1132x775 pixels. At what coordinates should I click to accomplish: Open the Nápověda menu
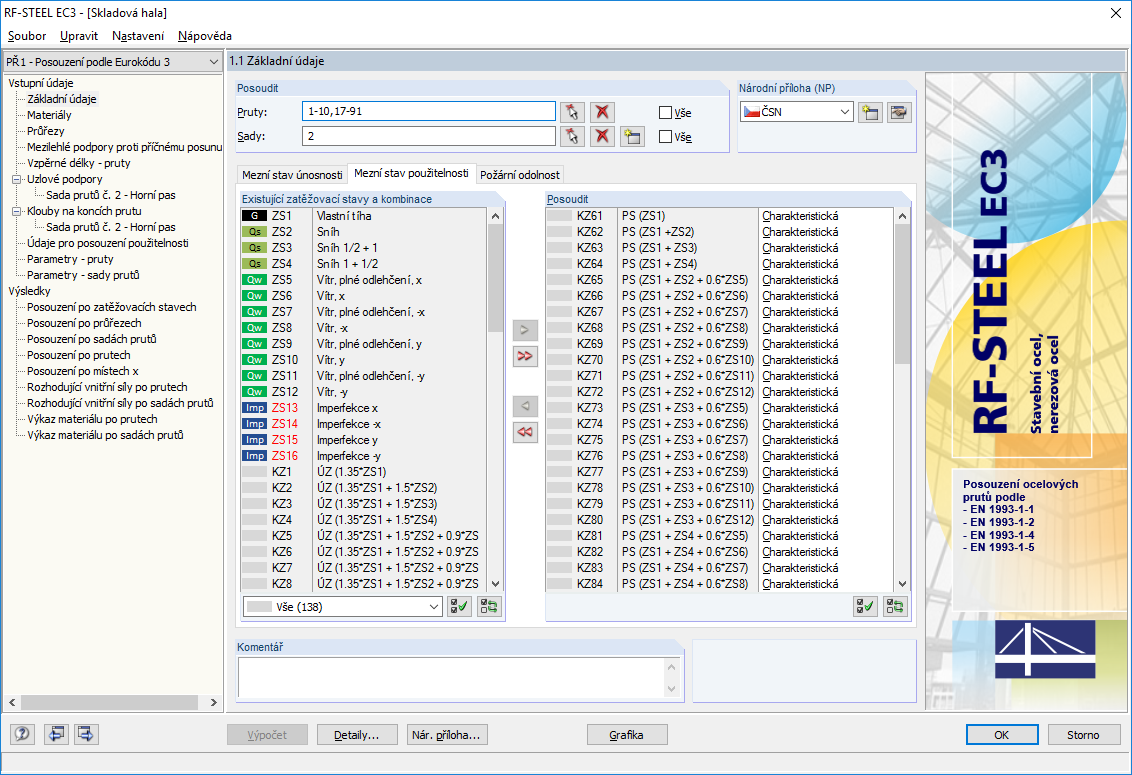pyautogui.click(x=204, y=36)
